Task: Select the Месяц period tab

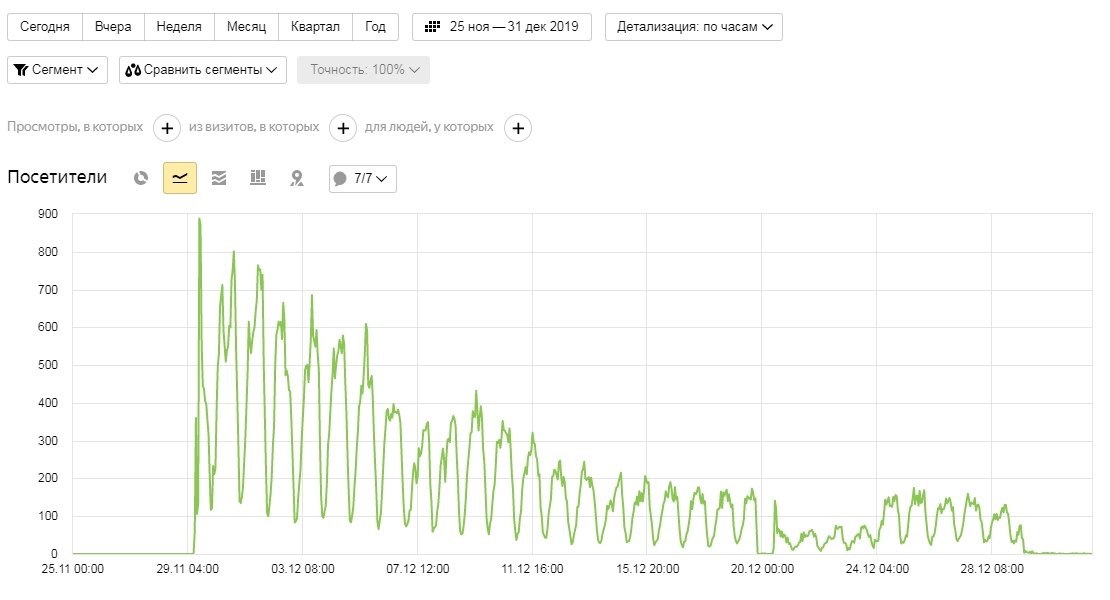Action: point(246,27)
